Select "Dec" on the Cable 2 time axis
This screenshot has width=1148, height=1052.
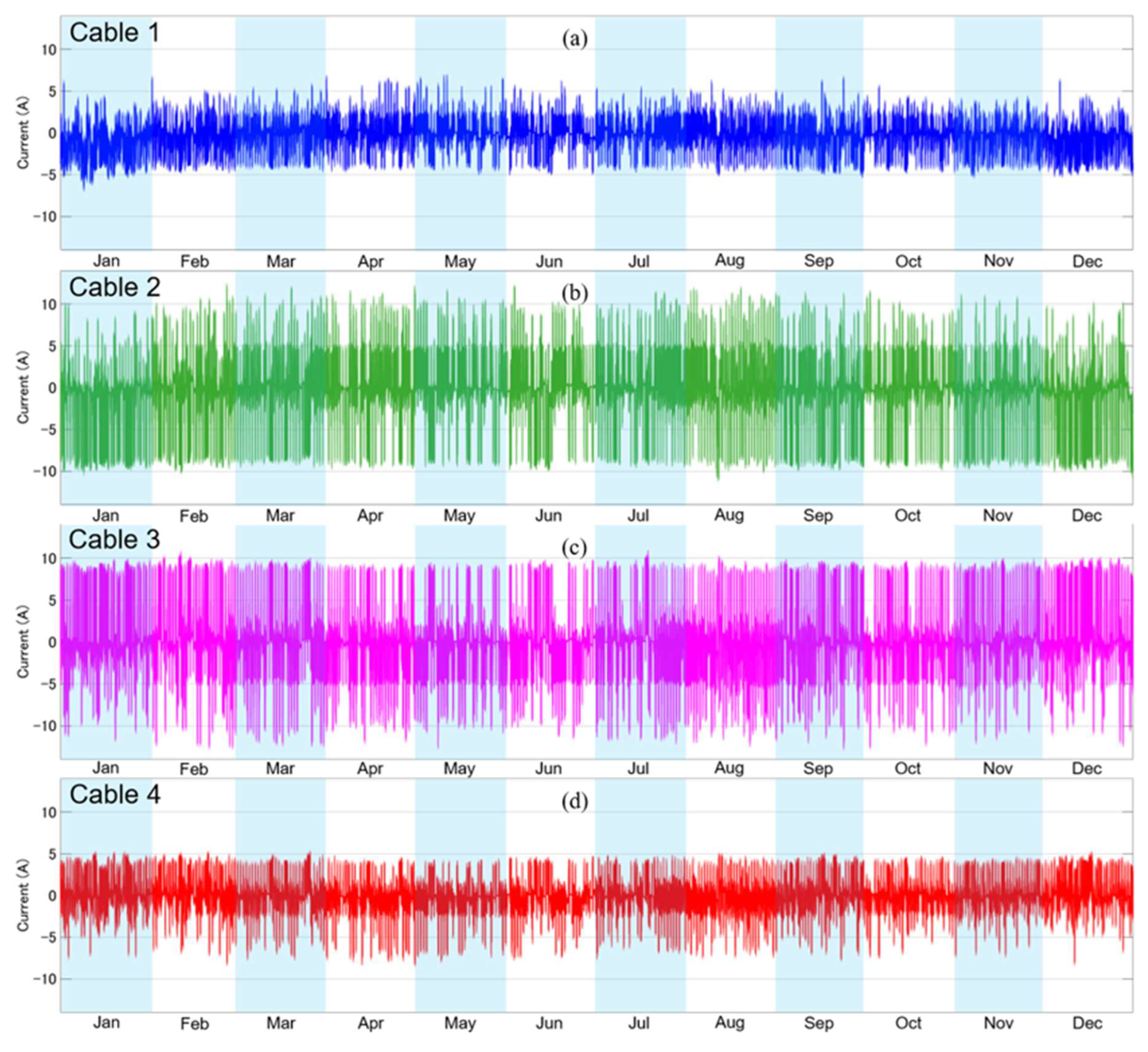1087,515
